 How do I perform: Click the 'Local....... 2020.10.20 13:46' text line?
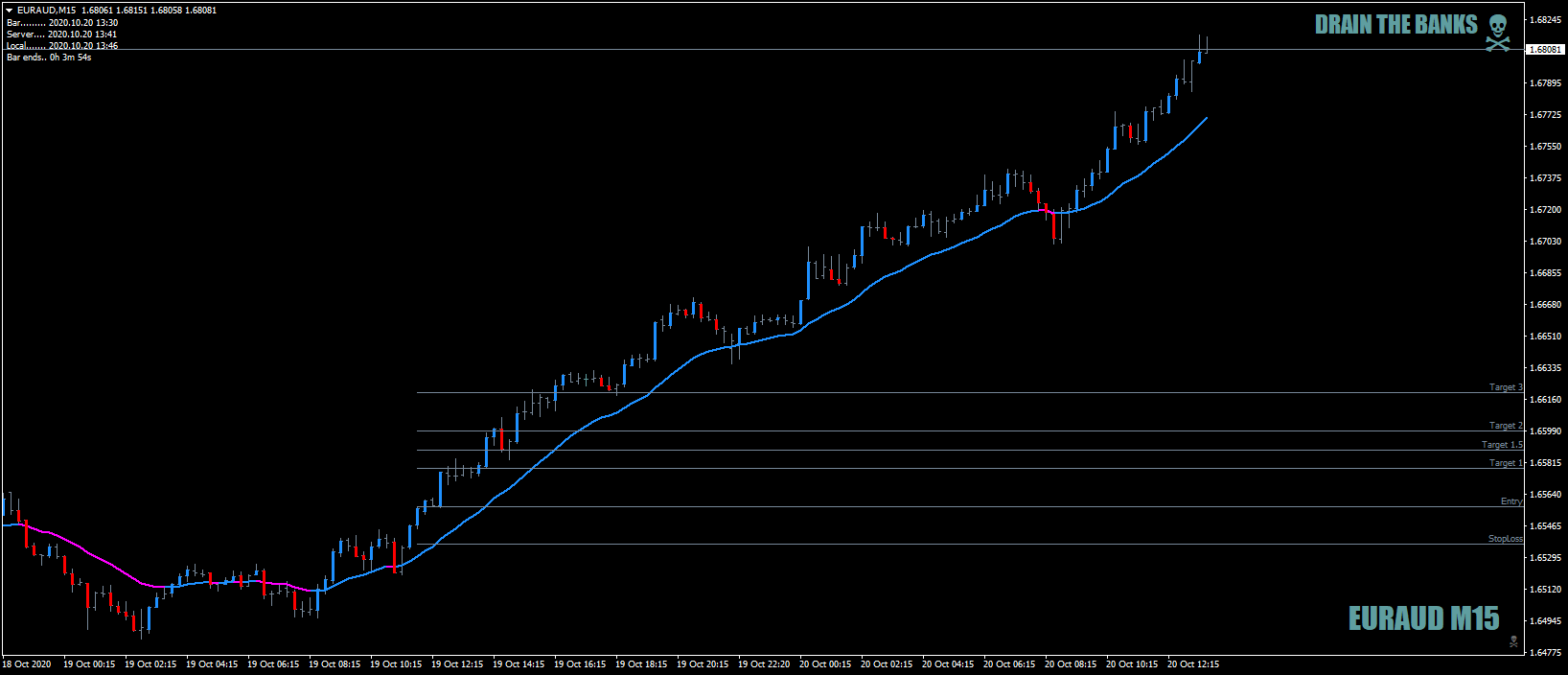62,46
